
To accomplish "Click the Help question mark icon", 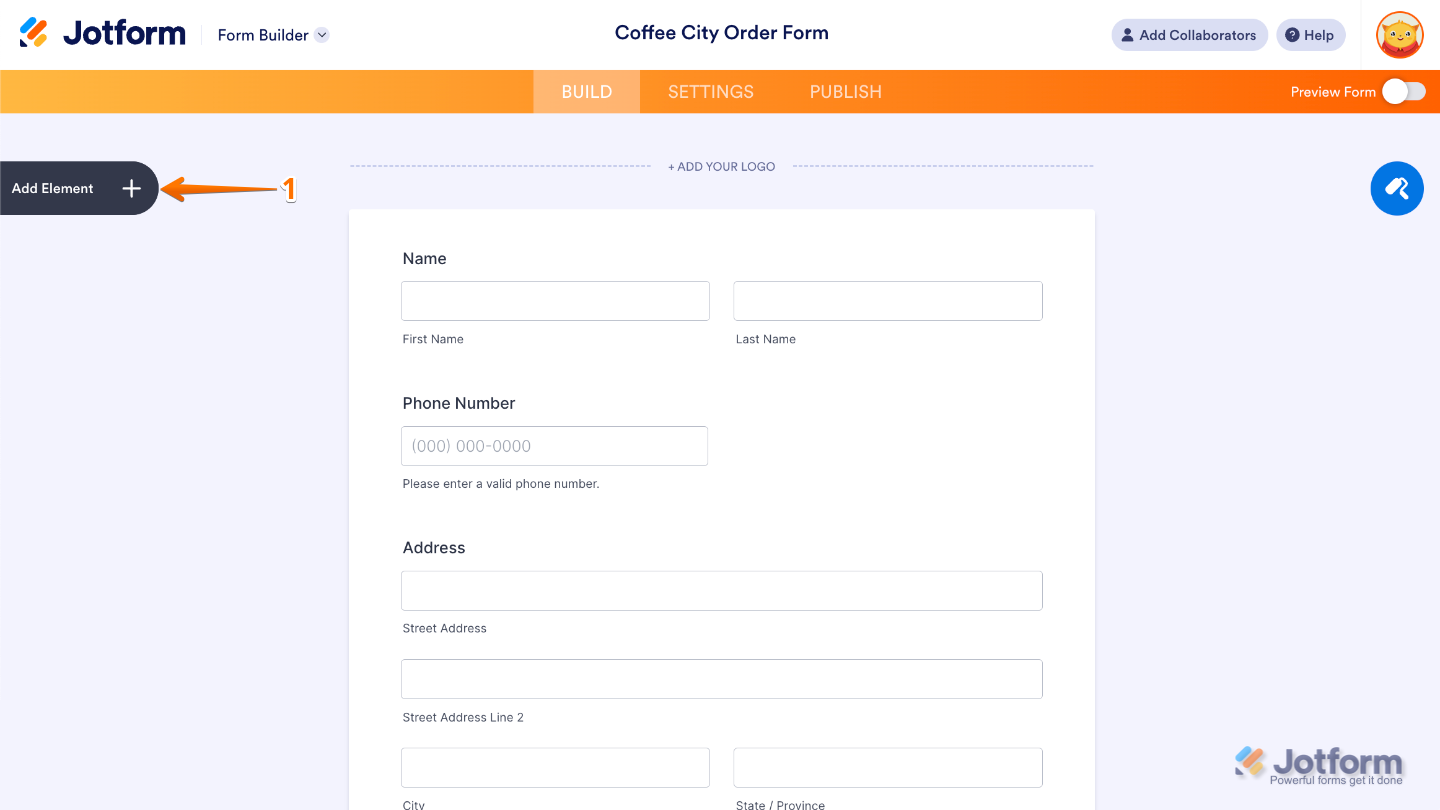I will [1292, 35].
